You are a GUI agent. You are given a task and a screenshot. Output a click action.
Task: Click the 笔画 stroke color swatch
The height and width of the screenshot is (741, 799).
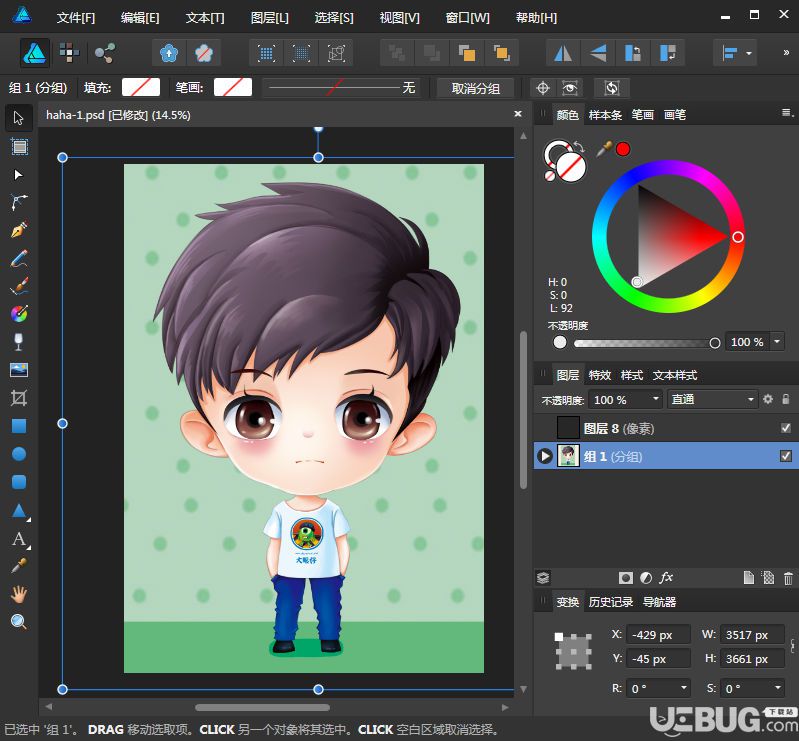232,87
